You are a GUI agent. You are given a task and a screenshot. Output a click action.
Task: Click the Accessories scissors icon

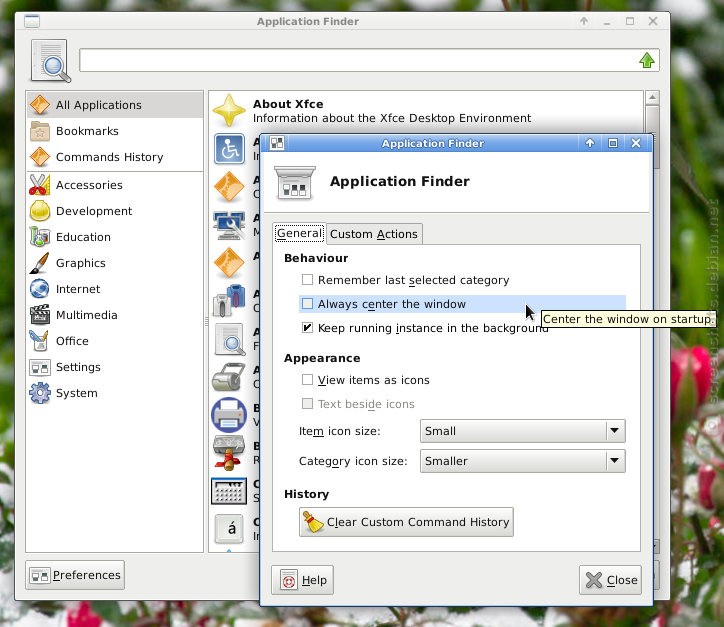click(40, 185)
